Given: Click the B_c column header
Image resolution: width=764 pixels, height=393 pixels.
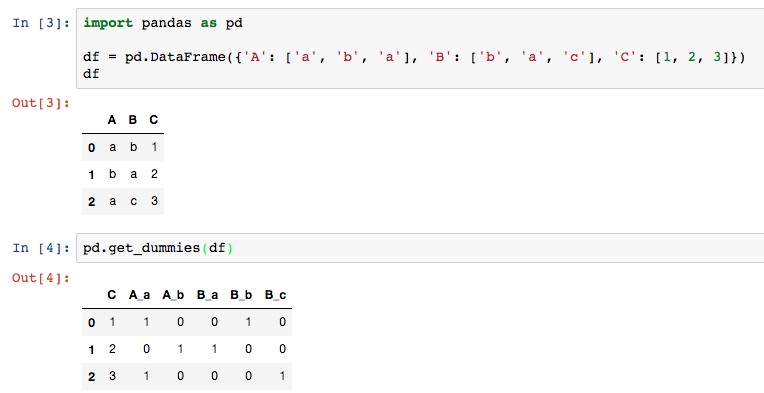Looking at the screenshot, I should pos(276,295).
